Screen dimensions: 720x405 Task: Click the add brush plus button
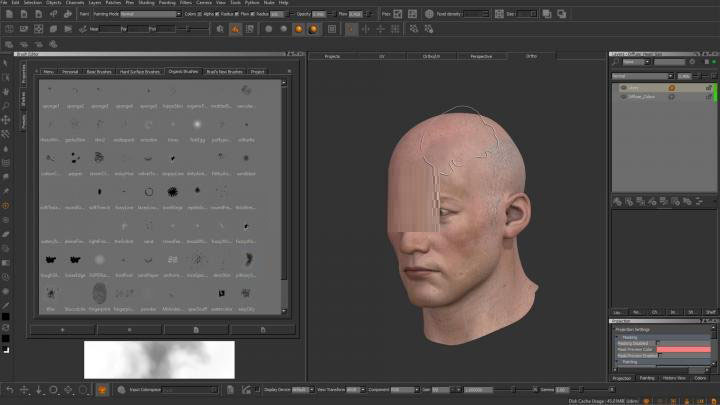coord(62,330)
